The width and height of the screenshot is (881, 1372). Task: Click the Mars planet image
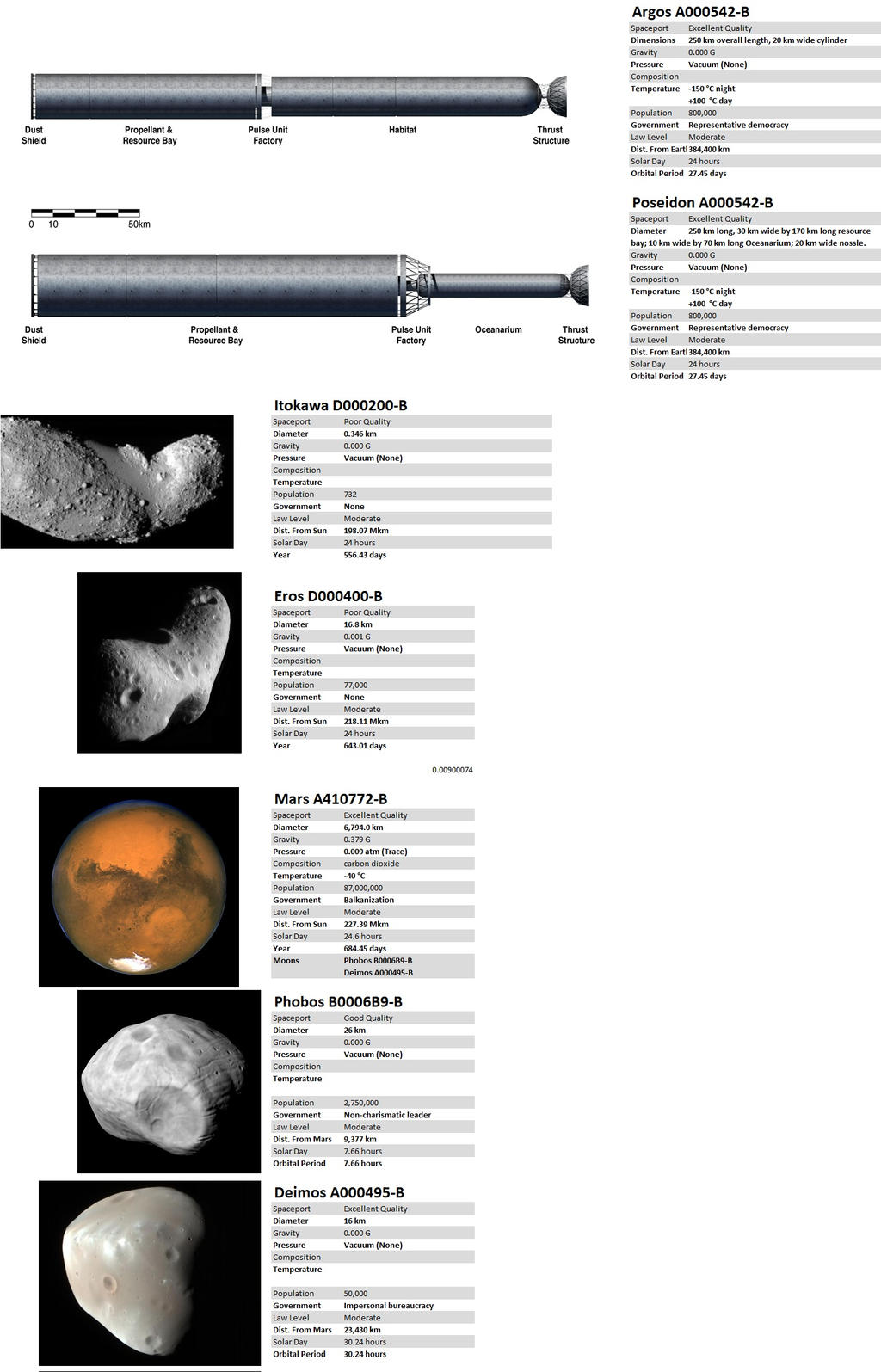[x=139, y=887]
